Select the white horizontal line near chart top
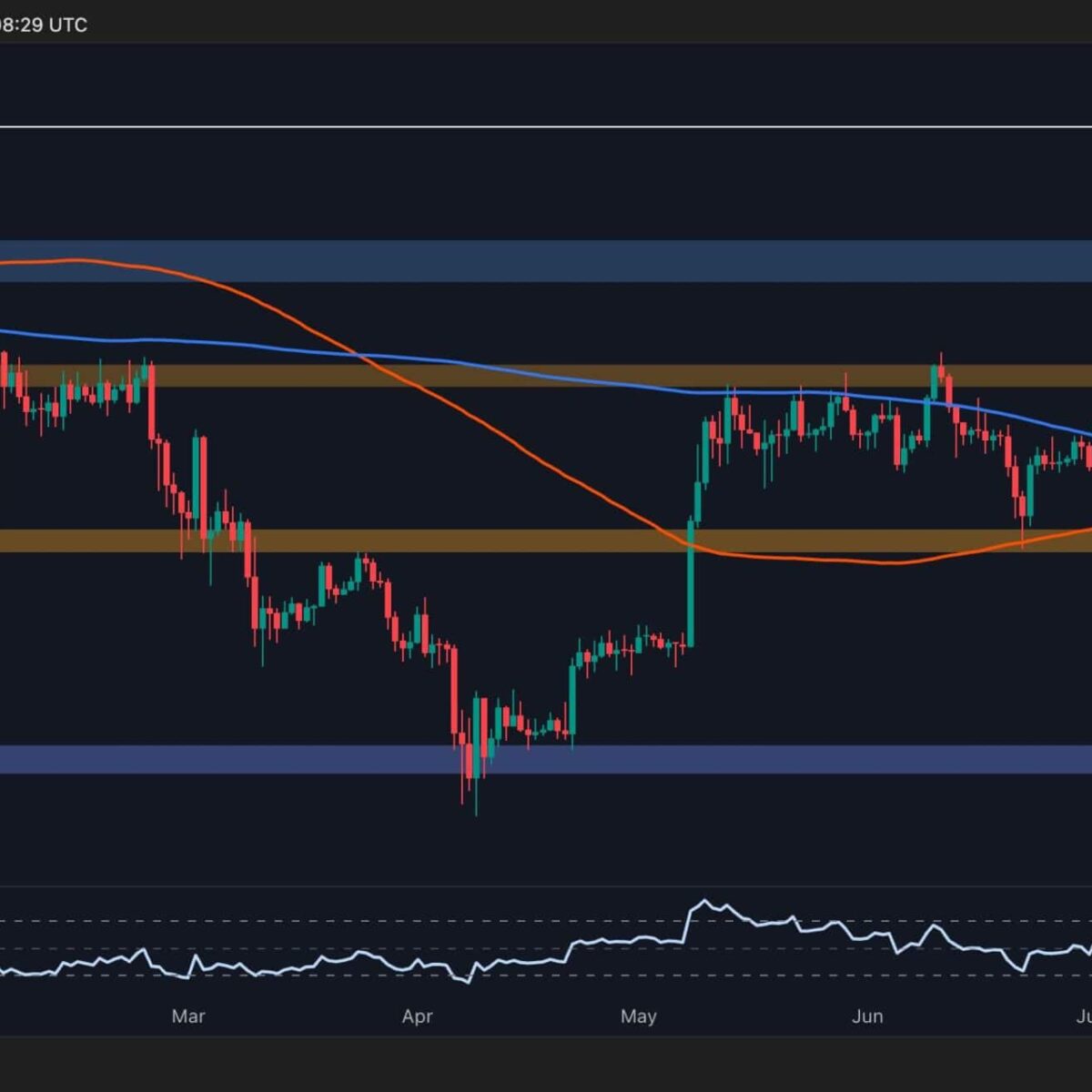1092x1092 pixels. click(546, 126)
